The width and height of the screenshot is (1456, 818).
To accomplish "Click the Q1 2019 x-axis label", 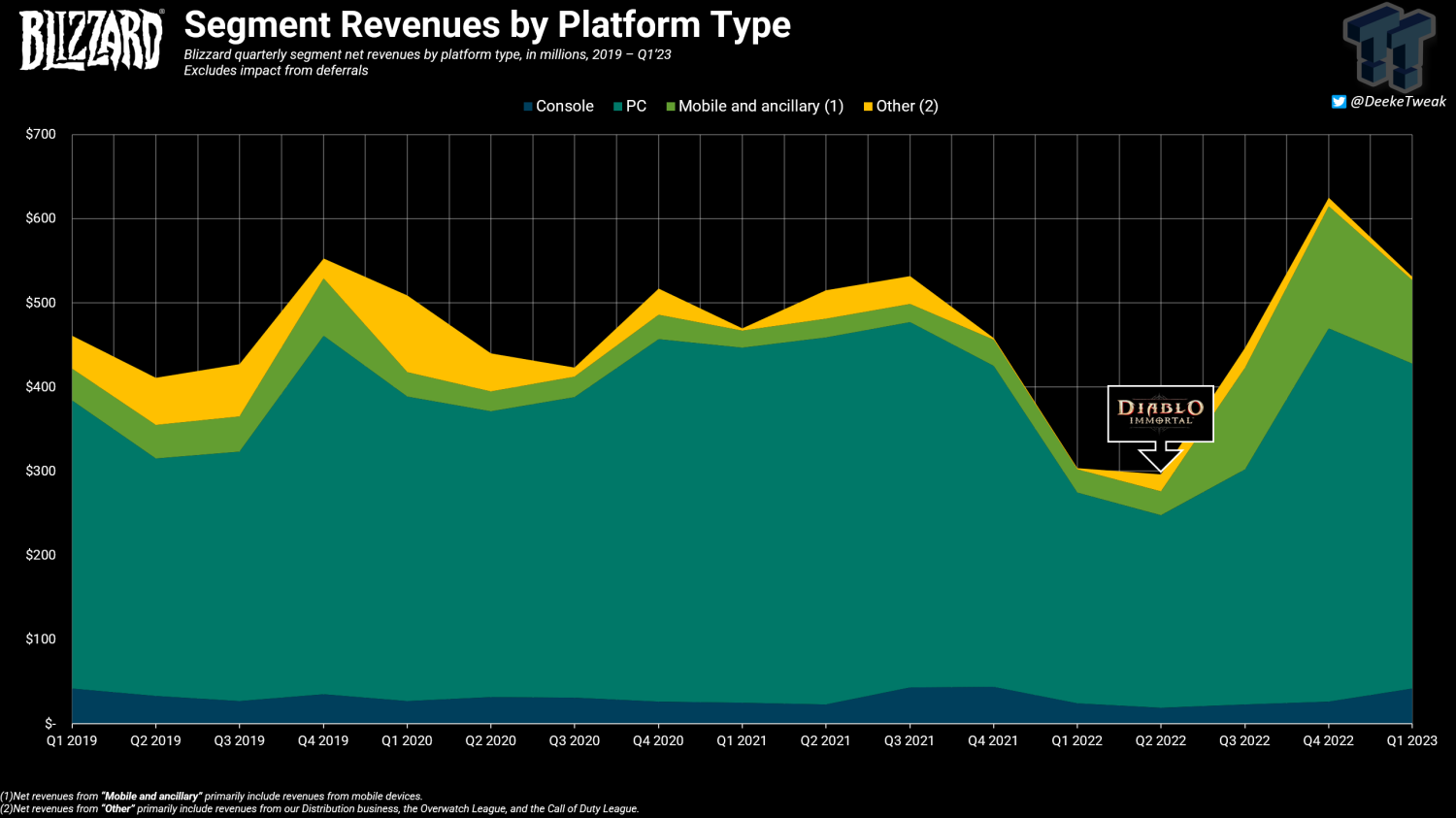I will click(x=72, y=740).
